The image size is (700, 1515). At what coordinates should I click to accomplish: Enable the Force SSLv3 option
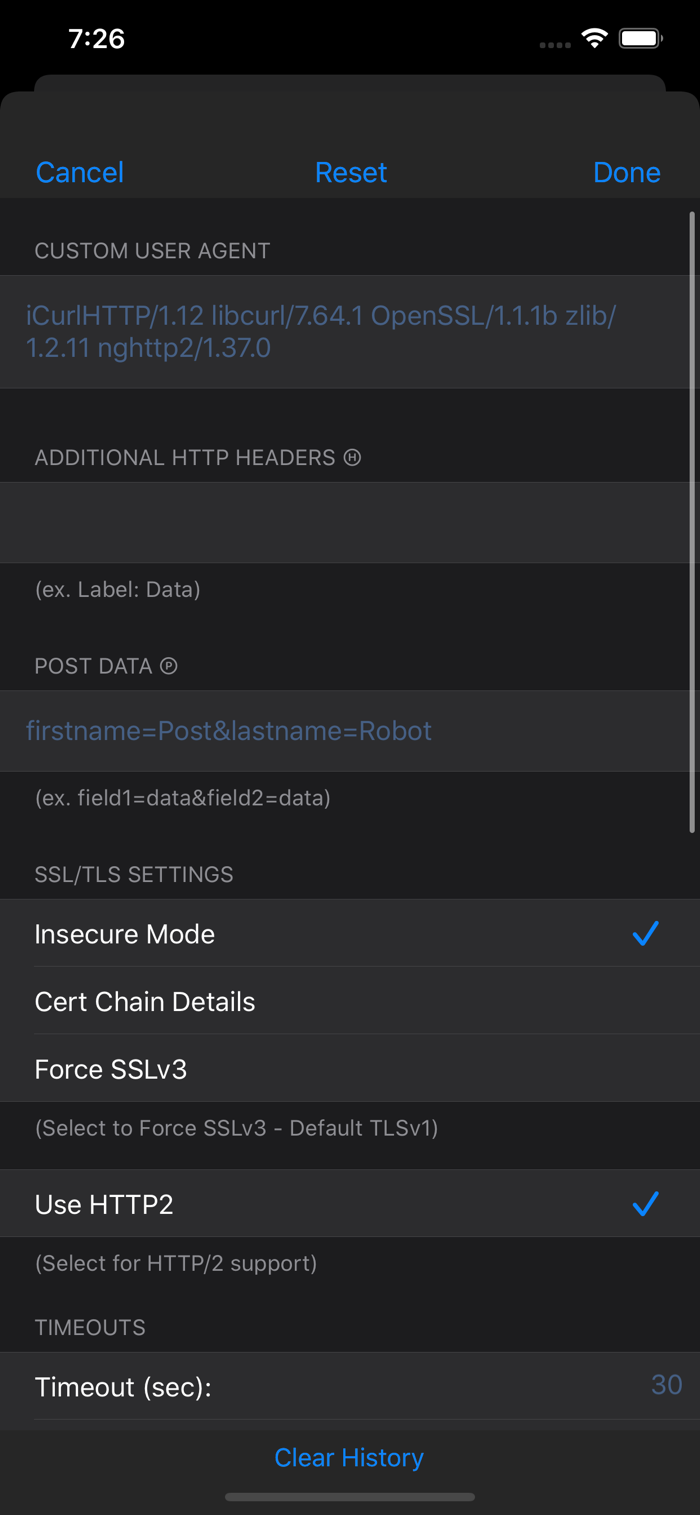point(350,1069)
